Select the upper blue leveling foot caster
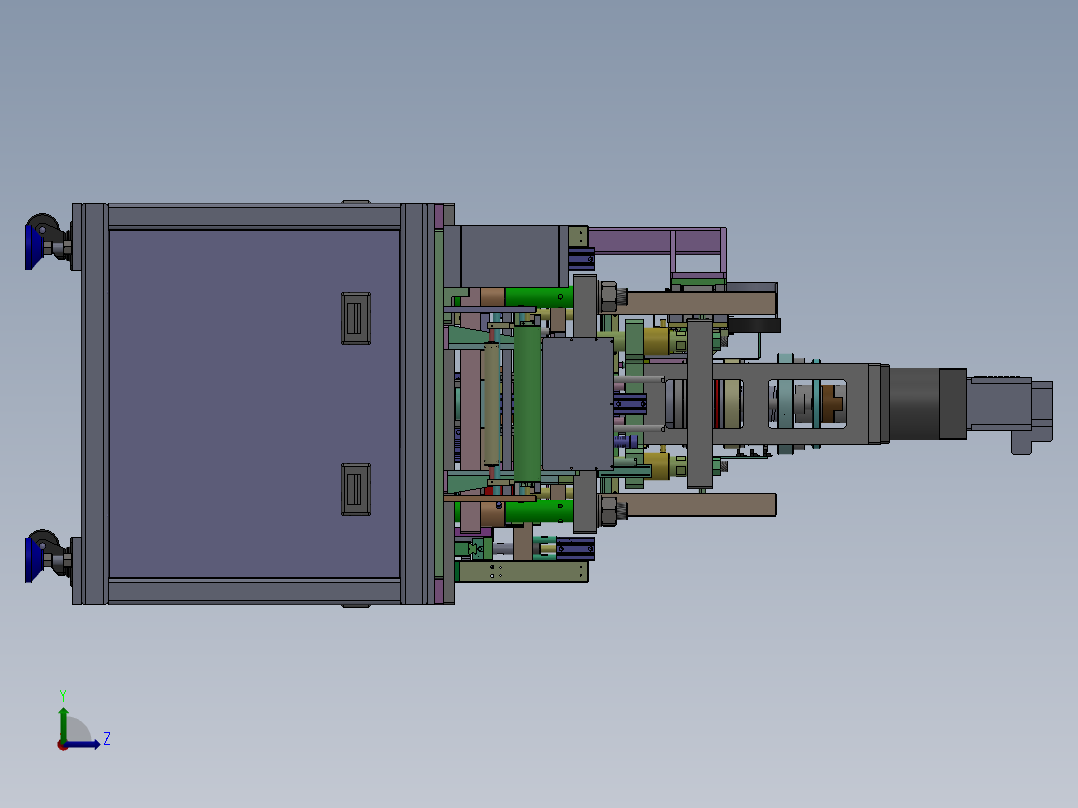This screenshot has width=1078, height=808. click(x=34, y=247)
